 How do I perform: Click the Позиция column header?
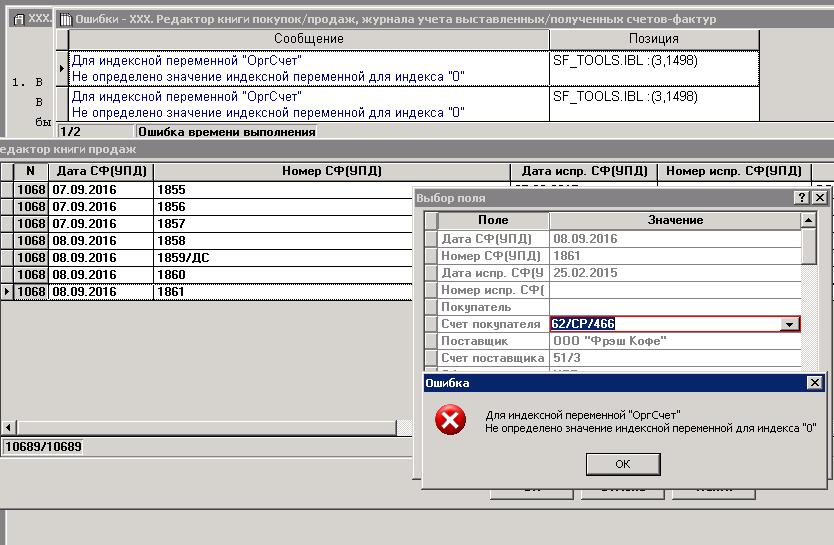[653, 39]
